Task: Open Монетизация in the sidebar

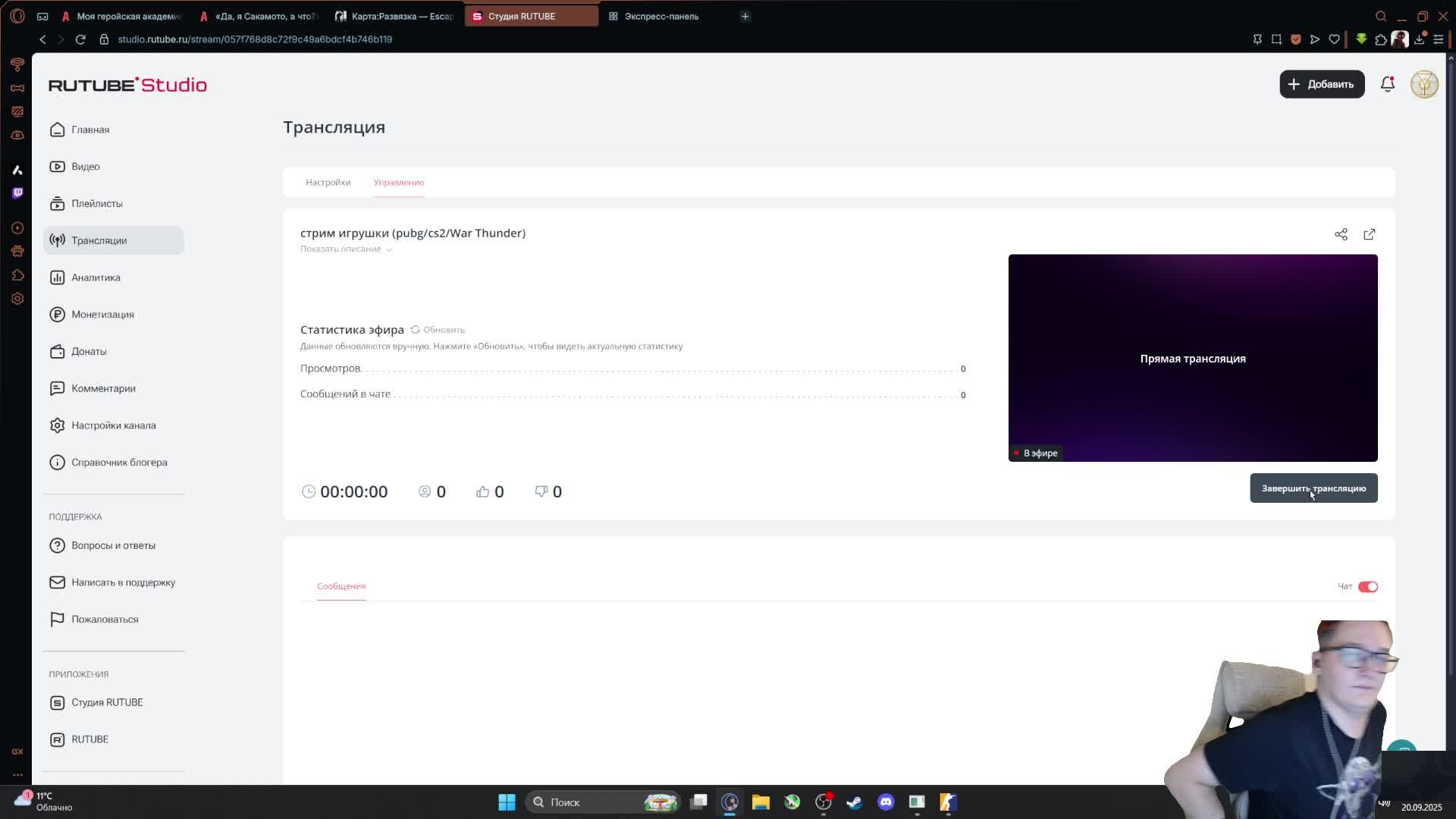Action: [102, 315]
